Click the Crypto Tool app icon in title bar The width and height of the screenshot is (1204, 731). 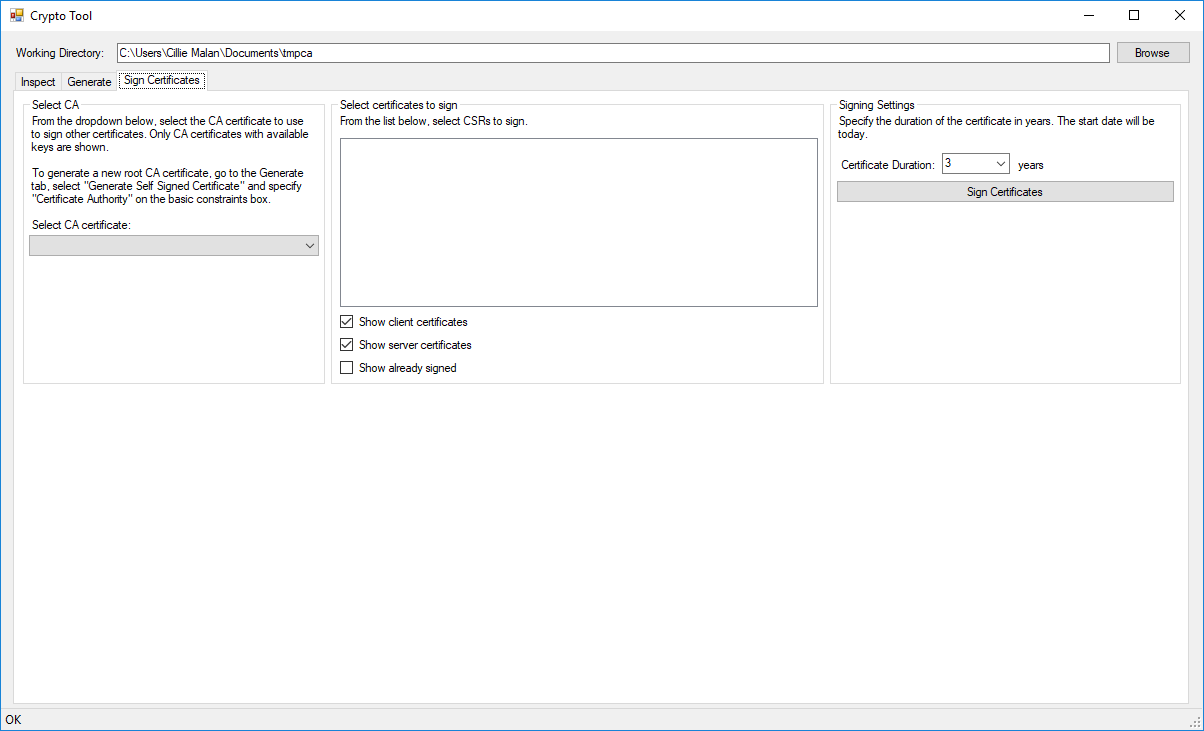click(16, 15)
